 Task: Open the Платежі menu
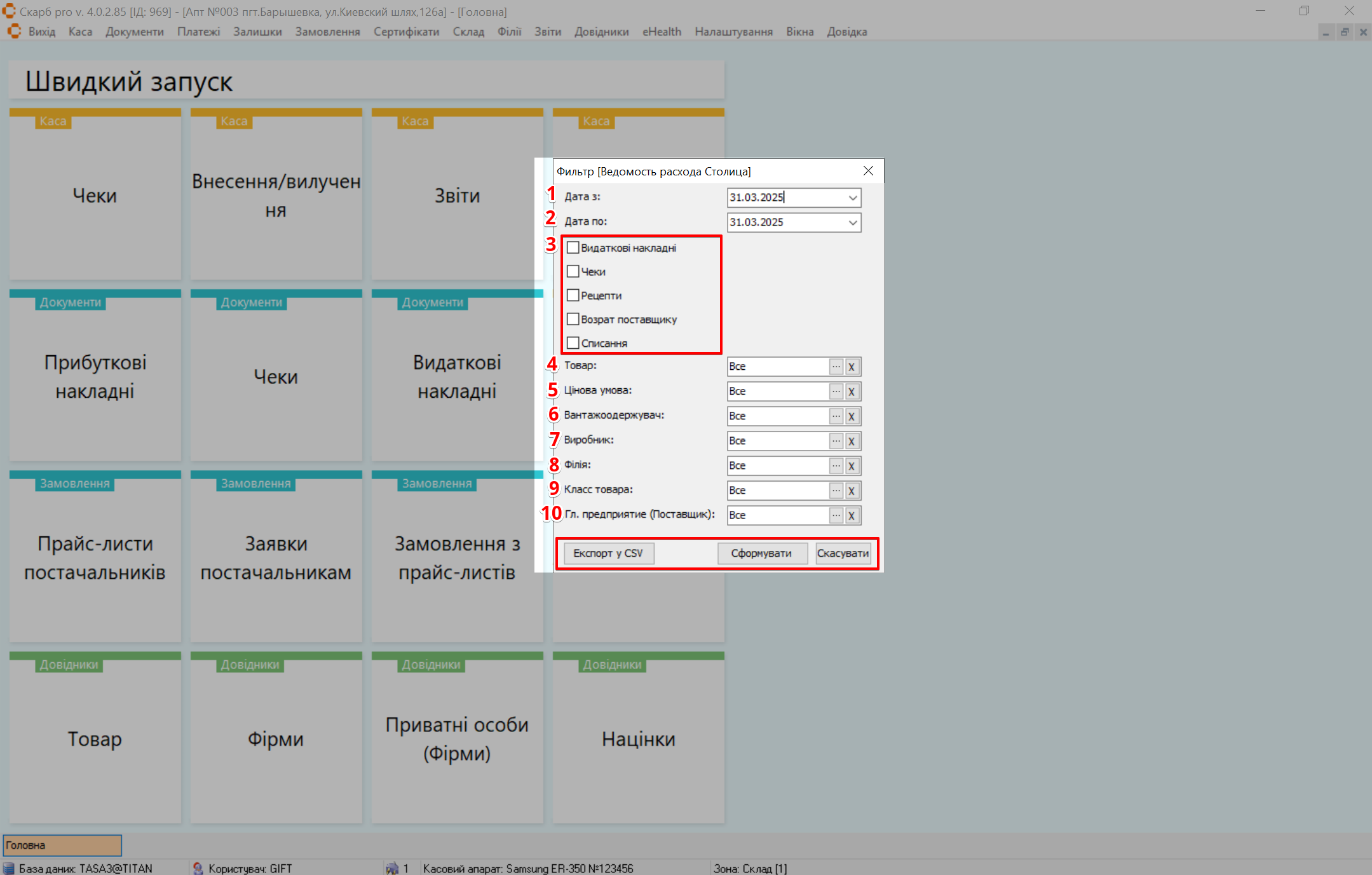198,32
